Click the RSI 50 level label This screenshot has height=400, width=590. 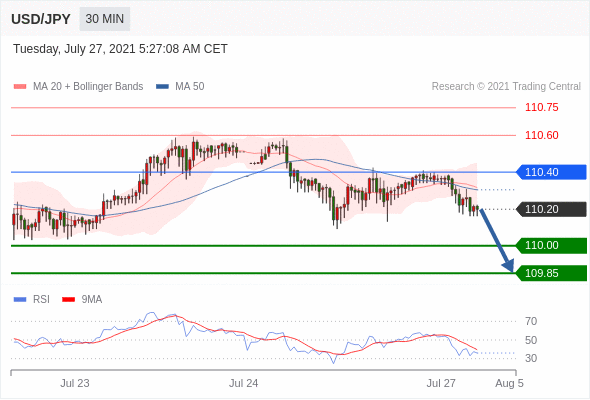pos(531,340)
